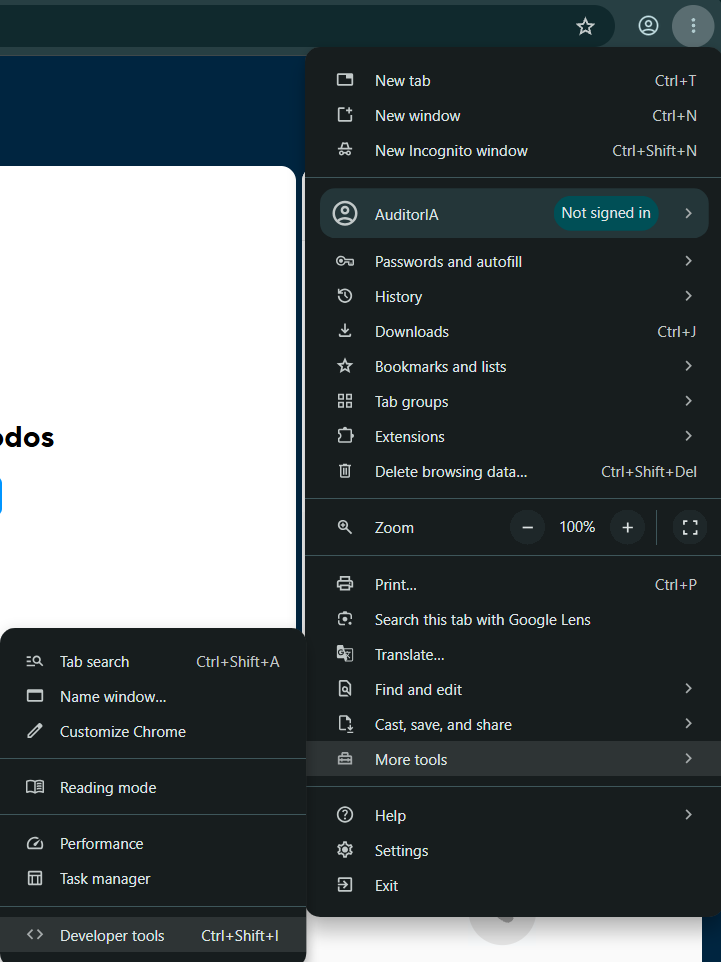Viewport: 721px width, 962px height.
Task: Expand Find and edit submenu chevron
Action: tap(688, 689)
